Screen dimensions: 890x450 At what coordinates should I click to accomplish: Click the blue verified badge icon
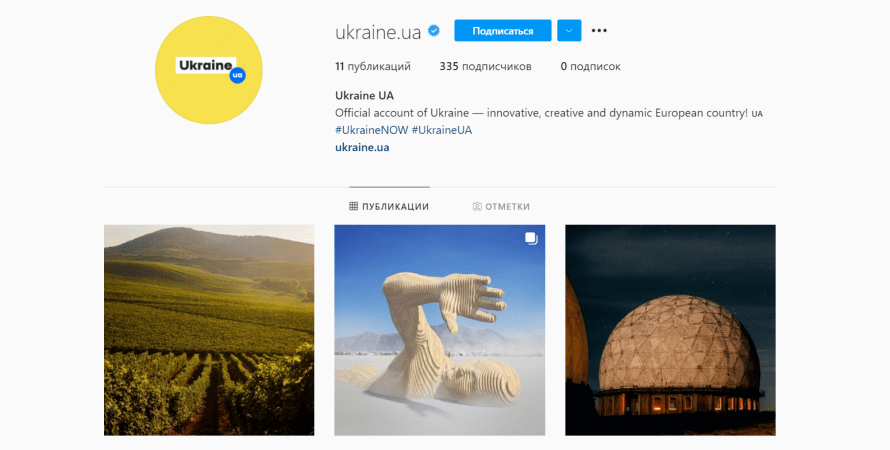point(434,31)
